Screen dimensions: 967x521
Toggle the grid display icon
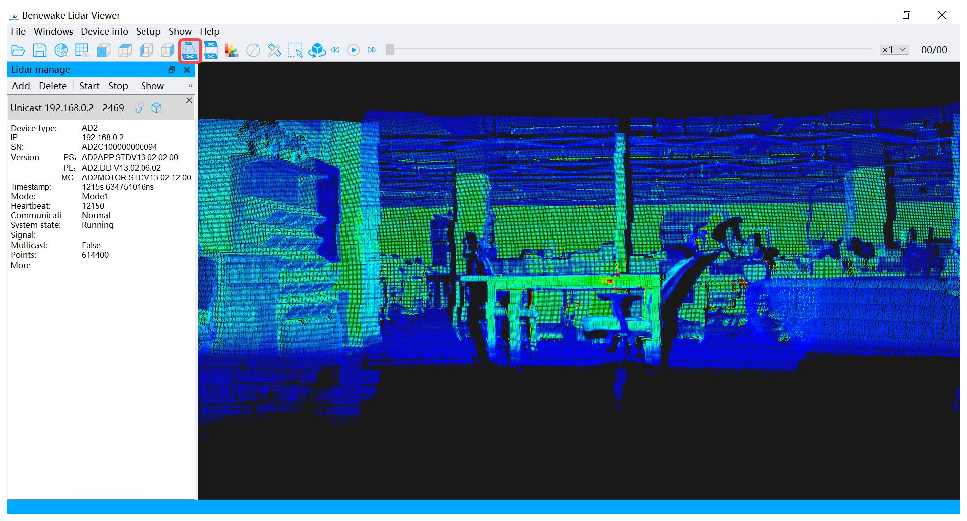coord(82,51)
